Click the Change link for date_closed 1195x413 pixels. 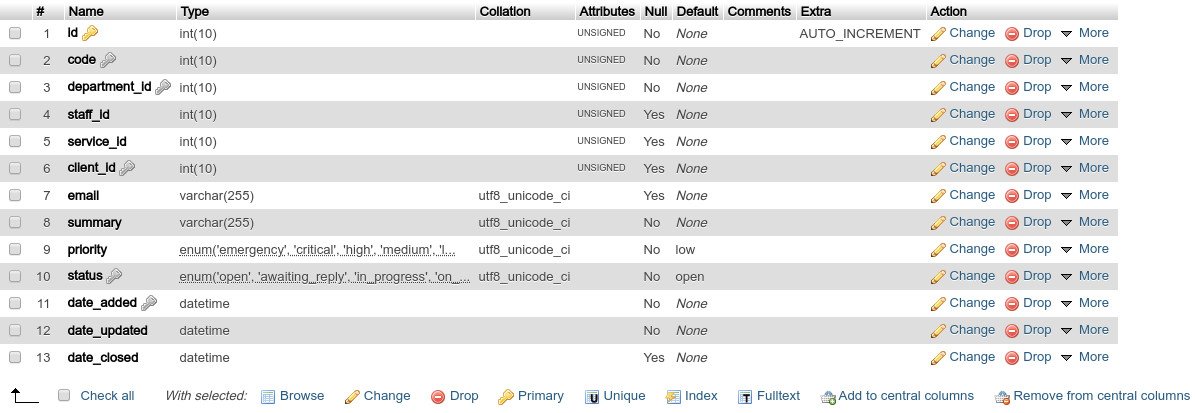[x=963, y=357]
